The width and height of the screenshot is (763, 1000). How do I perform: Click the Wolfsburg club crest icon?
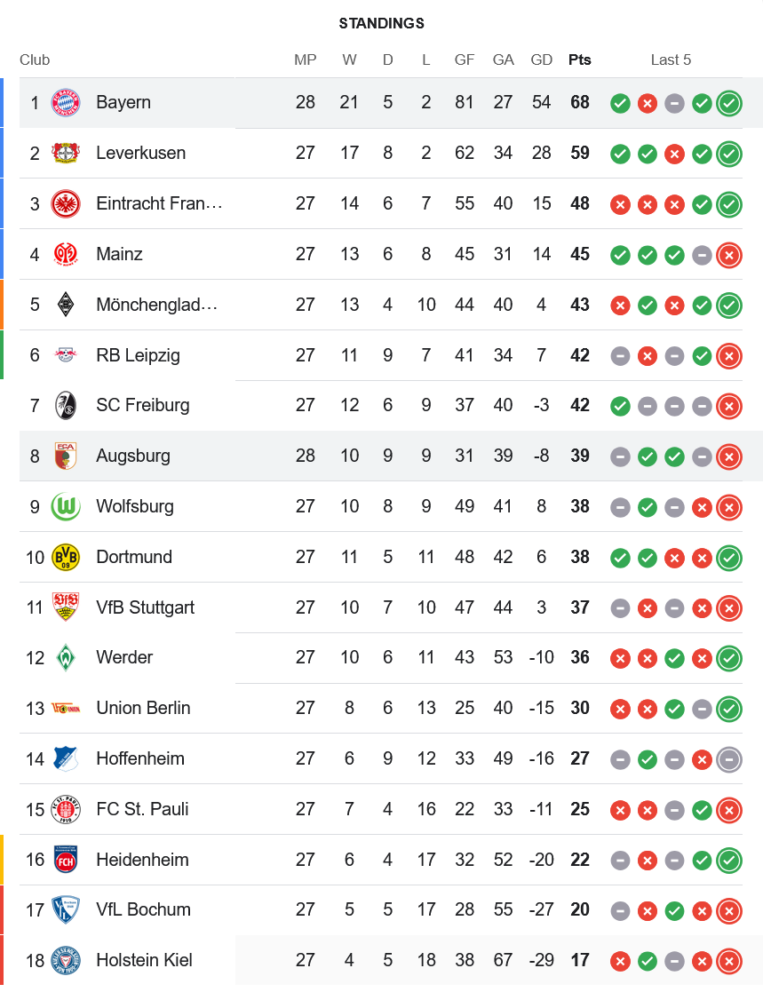tap(65, 506)
